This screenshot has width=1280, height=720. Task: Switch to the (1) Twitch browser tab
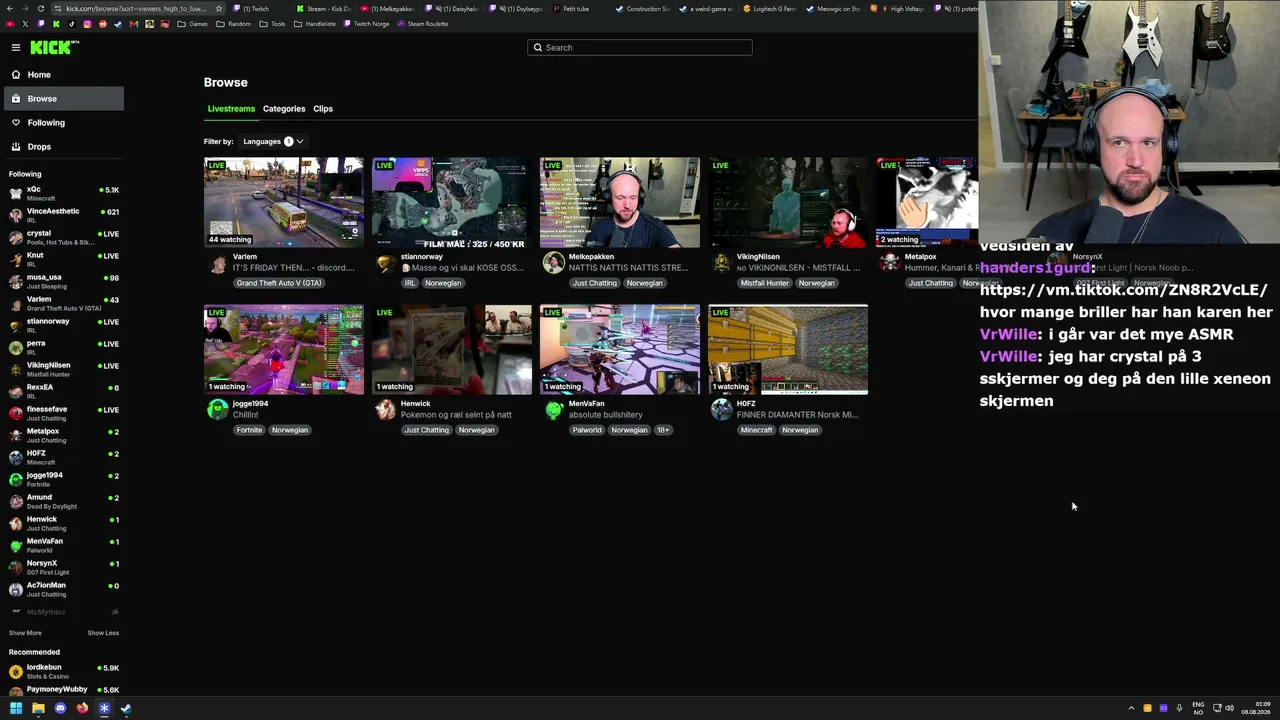(256, 9)
